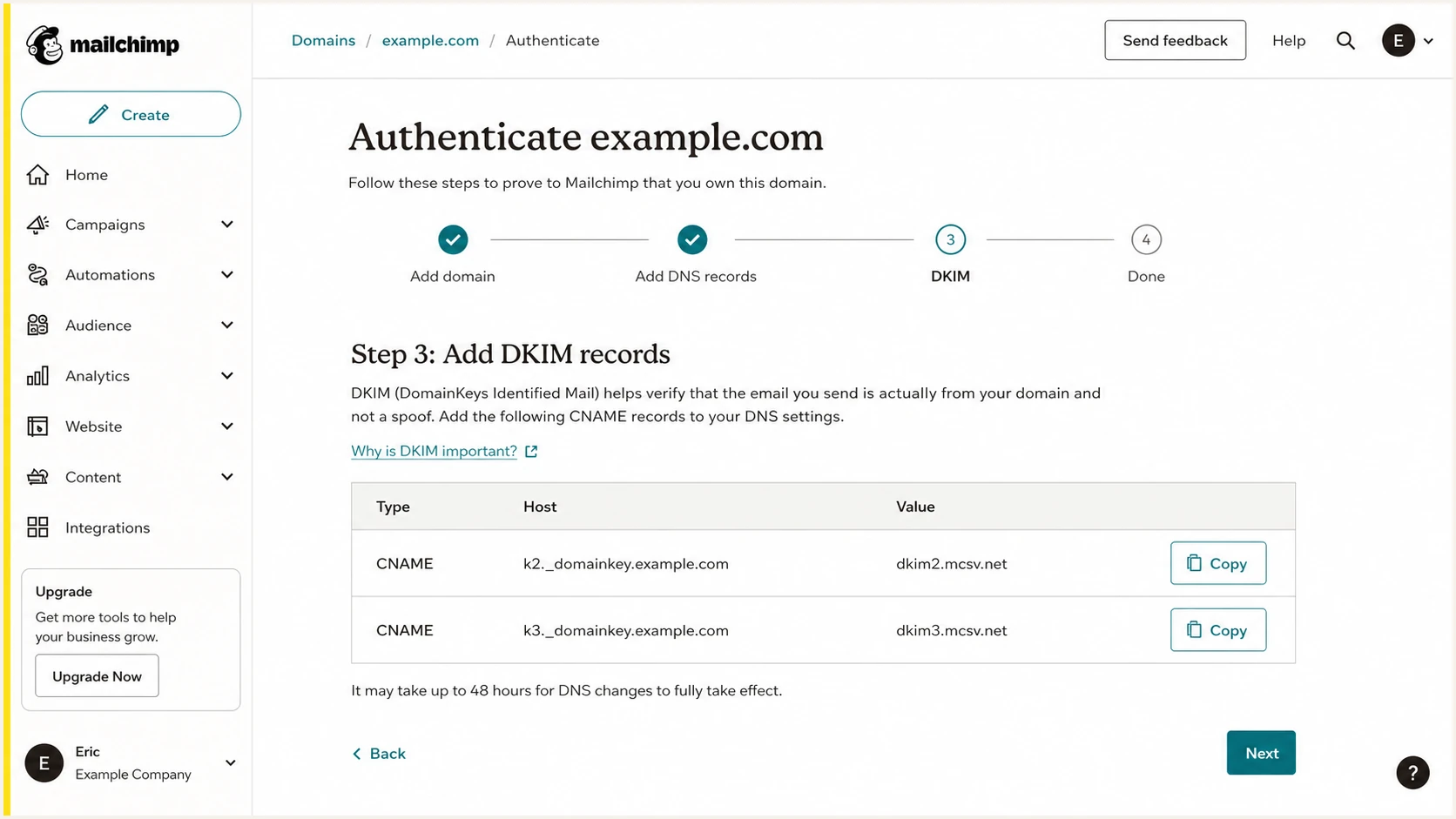This screenshot has width=1456, height=819.
Task: Click the k3._domainkey.example.com host value
Action: (x=626, y=631)
